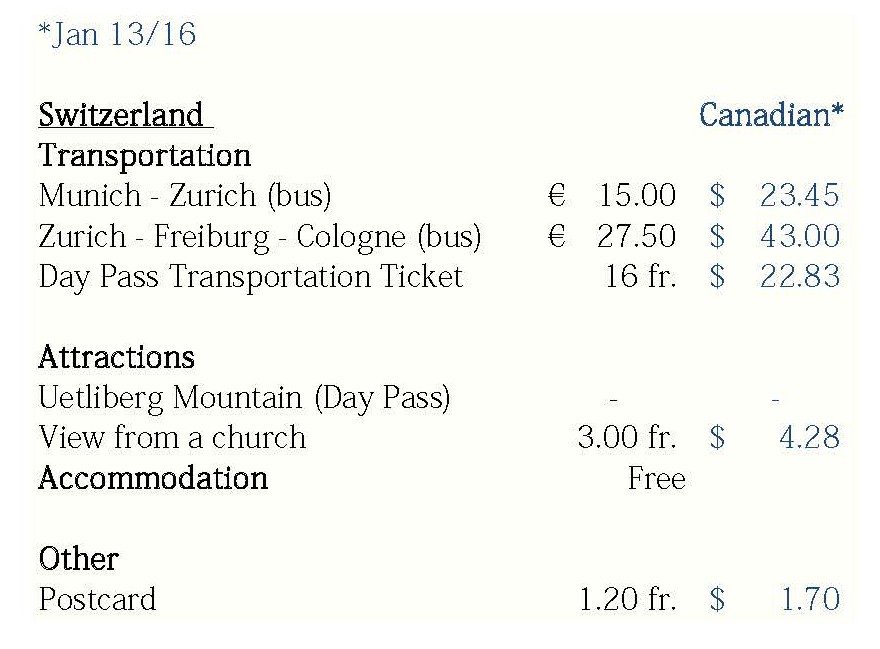Click "Day Pass Transportation Ticket" row label
The width and height of the screenshot is (880, 649).
click(250, 277)
